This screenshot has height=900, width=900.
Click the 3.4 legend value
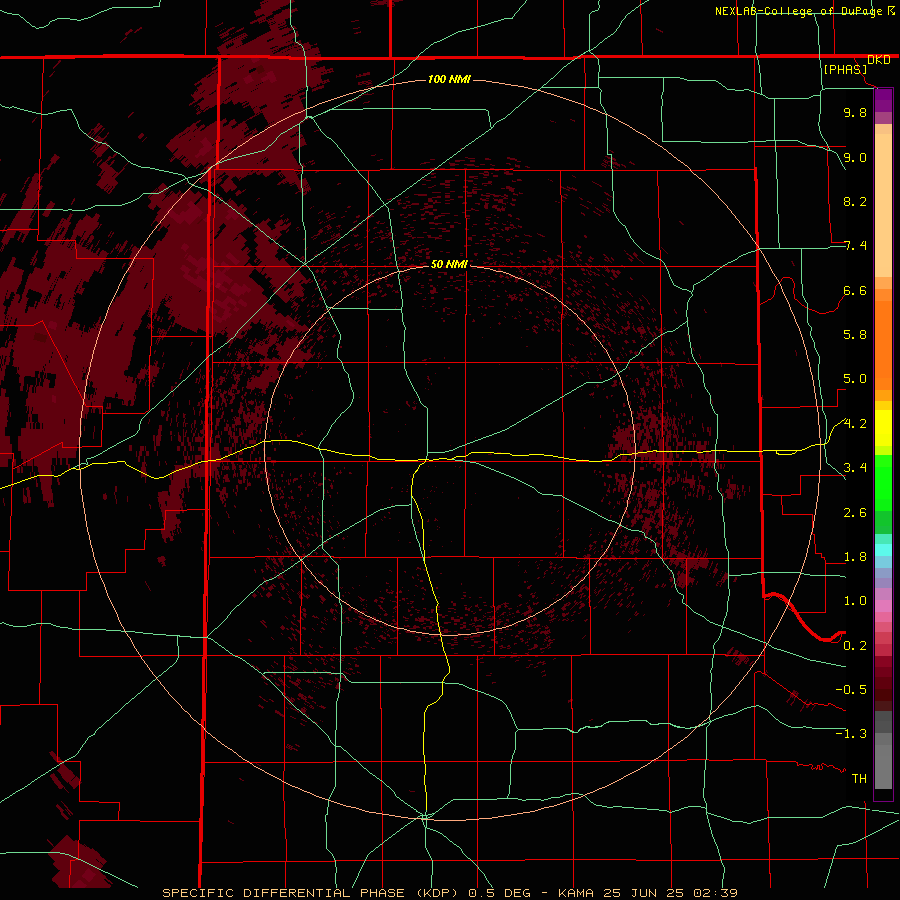click(x=855, y=468)
